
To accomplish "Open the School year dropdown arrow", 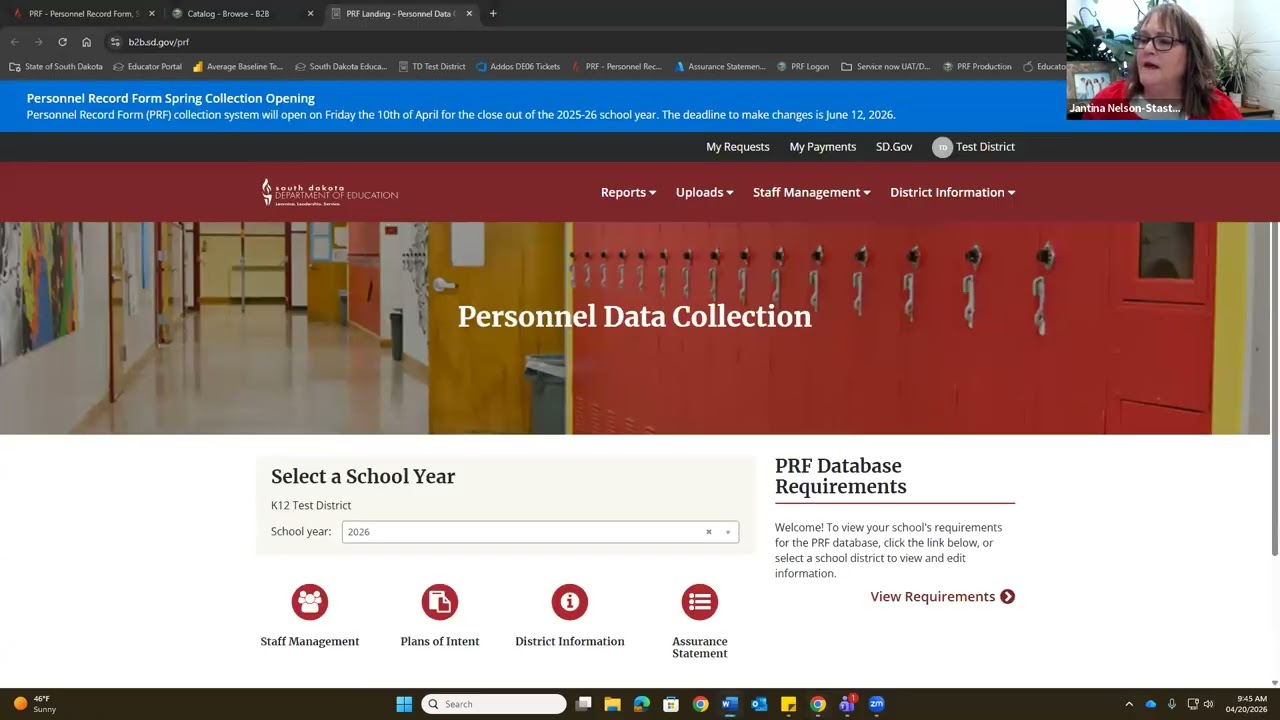I will pyautogui.click(x=728, y=532).
